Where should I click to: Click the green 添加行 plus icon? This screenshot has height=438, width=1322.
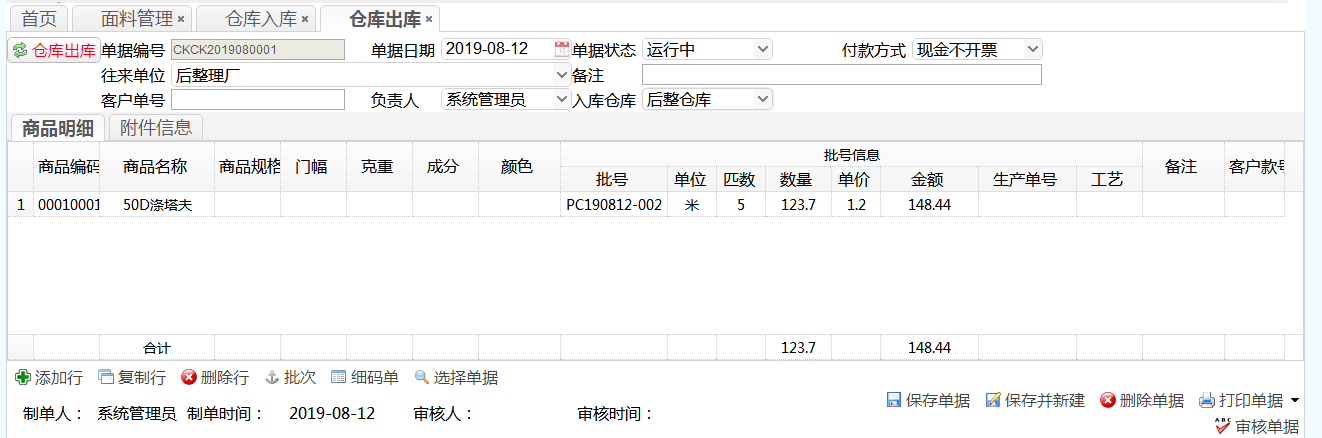[x=23, y=377]
